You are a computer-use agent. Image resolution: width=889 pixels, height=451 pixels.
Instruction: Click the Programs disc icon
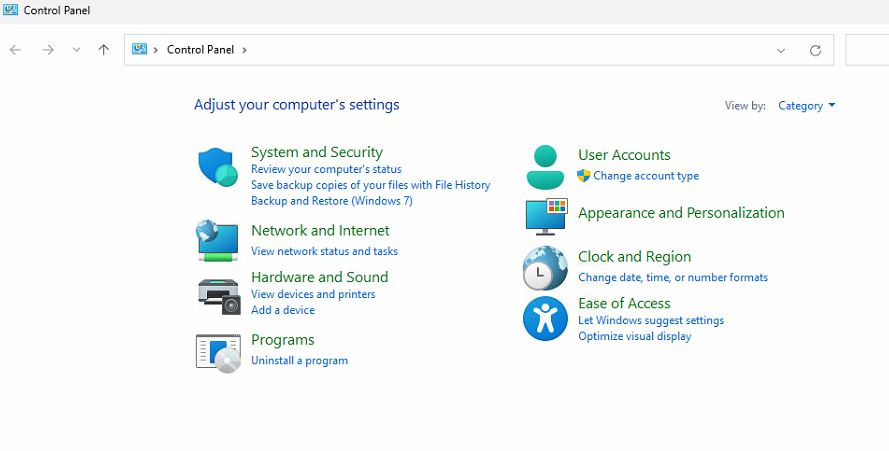pyautogui.click(x=218, y=353)
